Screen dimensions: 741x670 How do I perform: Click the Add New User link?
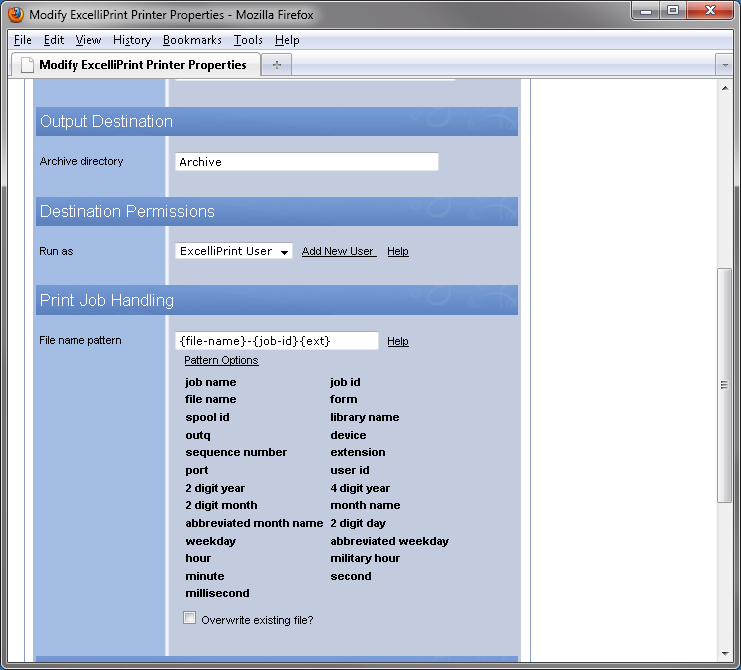pyautogui.click(x=339, y=251)
